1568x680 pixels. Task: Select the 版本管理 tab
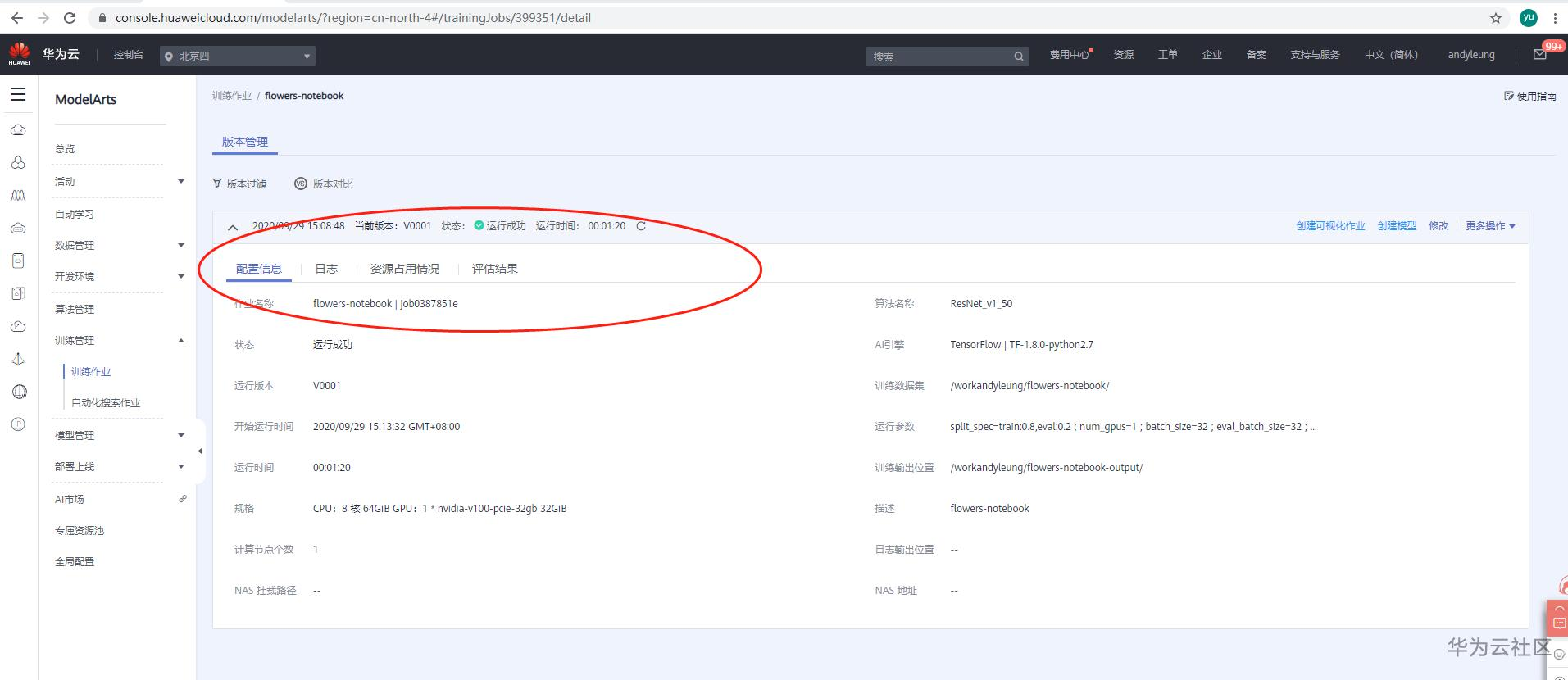point(245,142)
